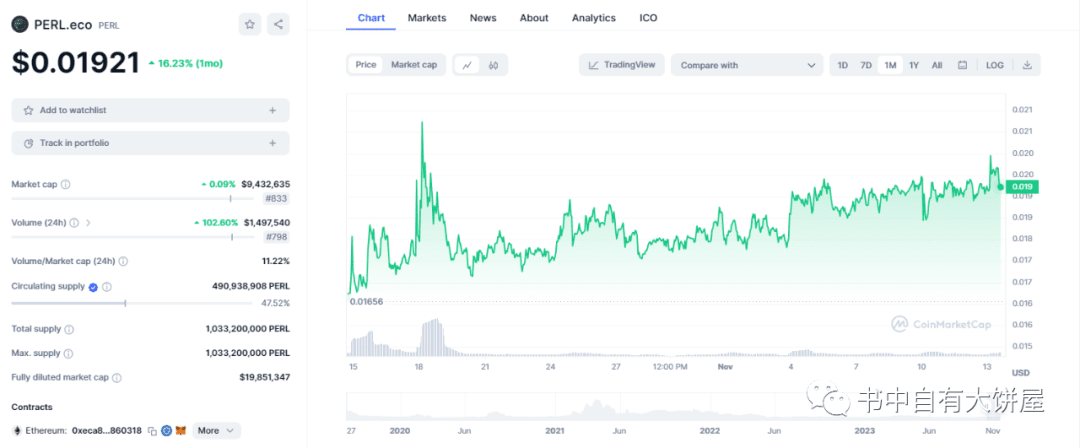This screenshot has height=448, width=1080.
Task: Select the Price chart toggle
Action: pyautogui.click(x=366, y=65)
